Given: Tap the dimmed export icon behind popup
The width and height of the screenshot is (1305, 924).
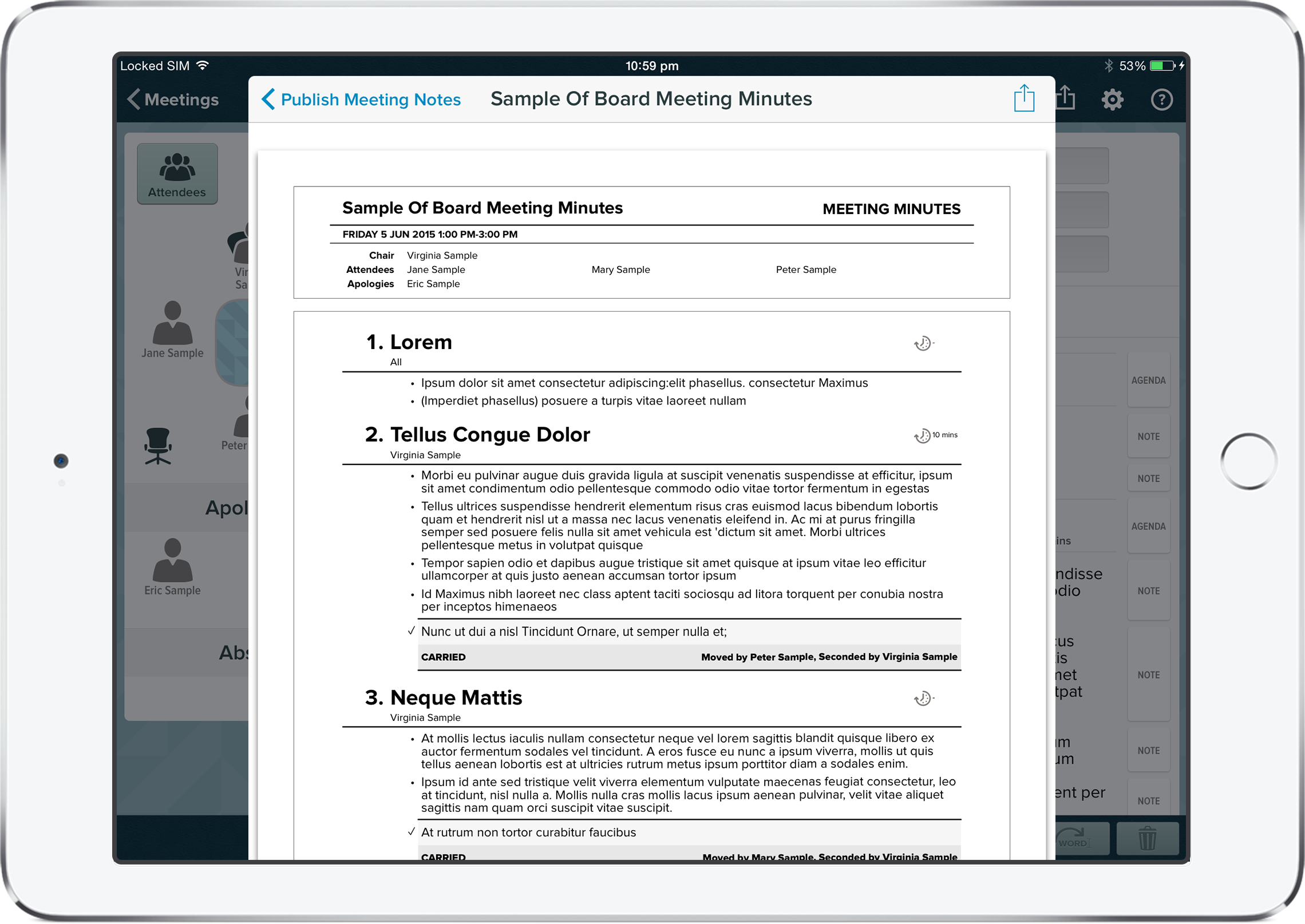Looking at the screenshot, I should coord(1066,98).
